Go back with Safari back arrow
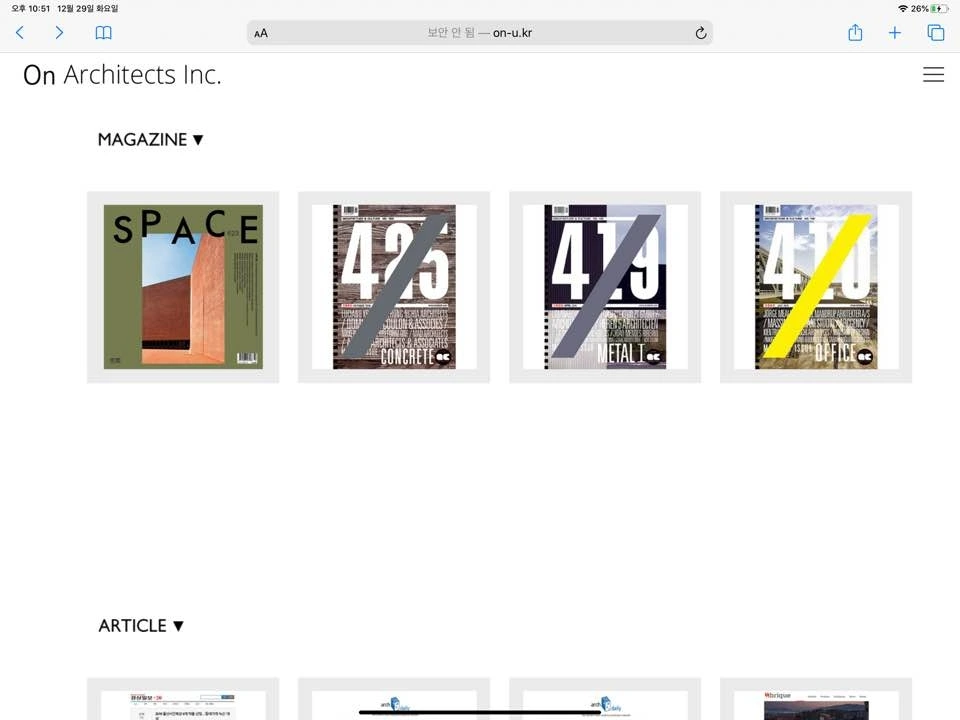960x720 pixels. point(20,32)
